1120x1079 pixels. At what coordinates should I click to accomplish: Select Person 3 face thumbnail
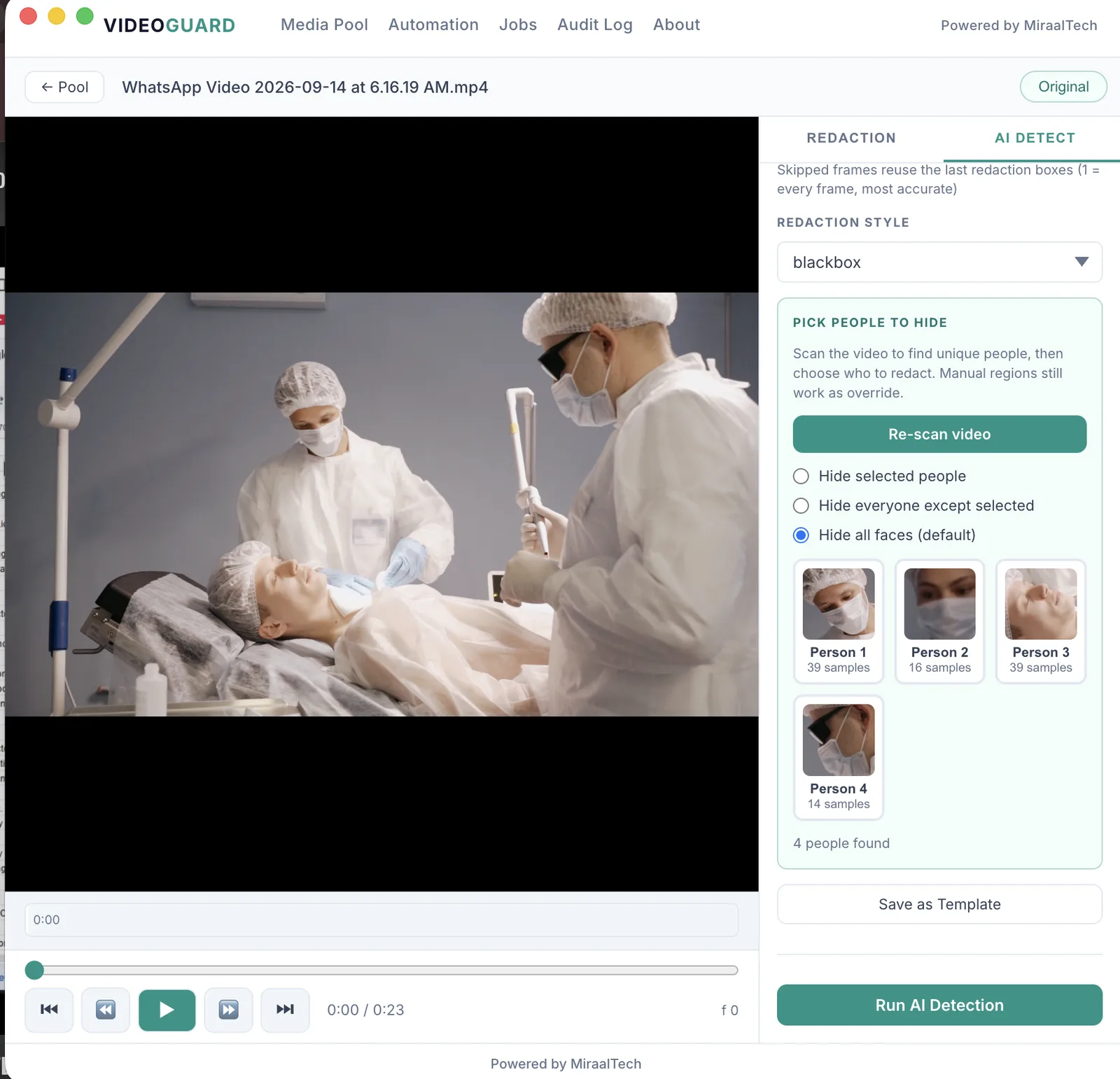1041,621
